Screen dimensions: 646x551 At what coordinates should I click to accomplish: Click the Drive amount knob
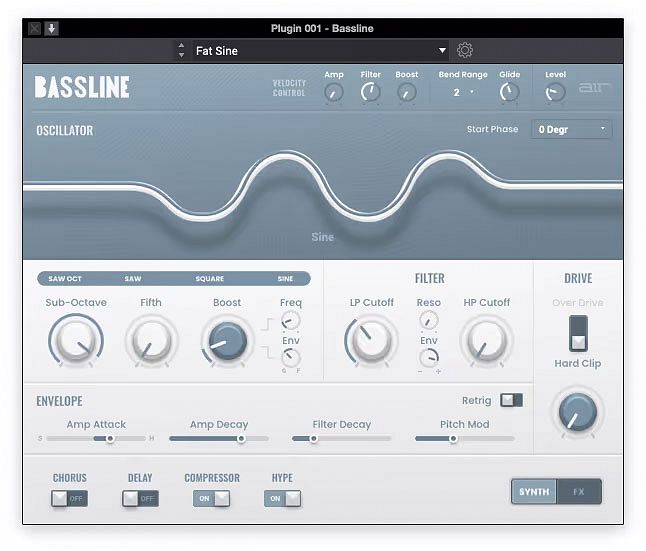point(578,412)
